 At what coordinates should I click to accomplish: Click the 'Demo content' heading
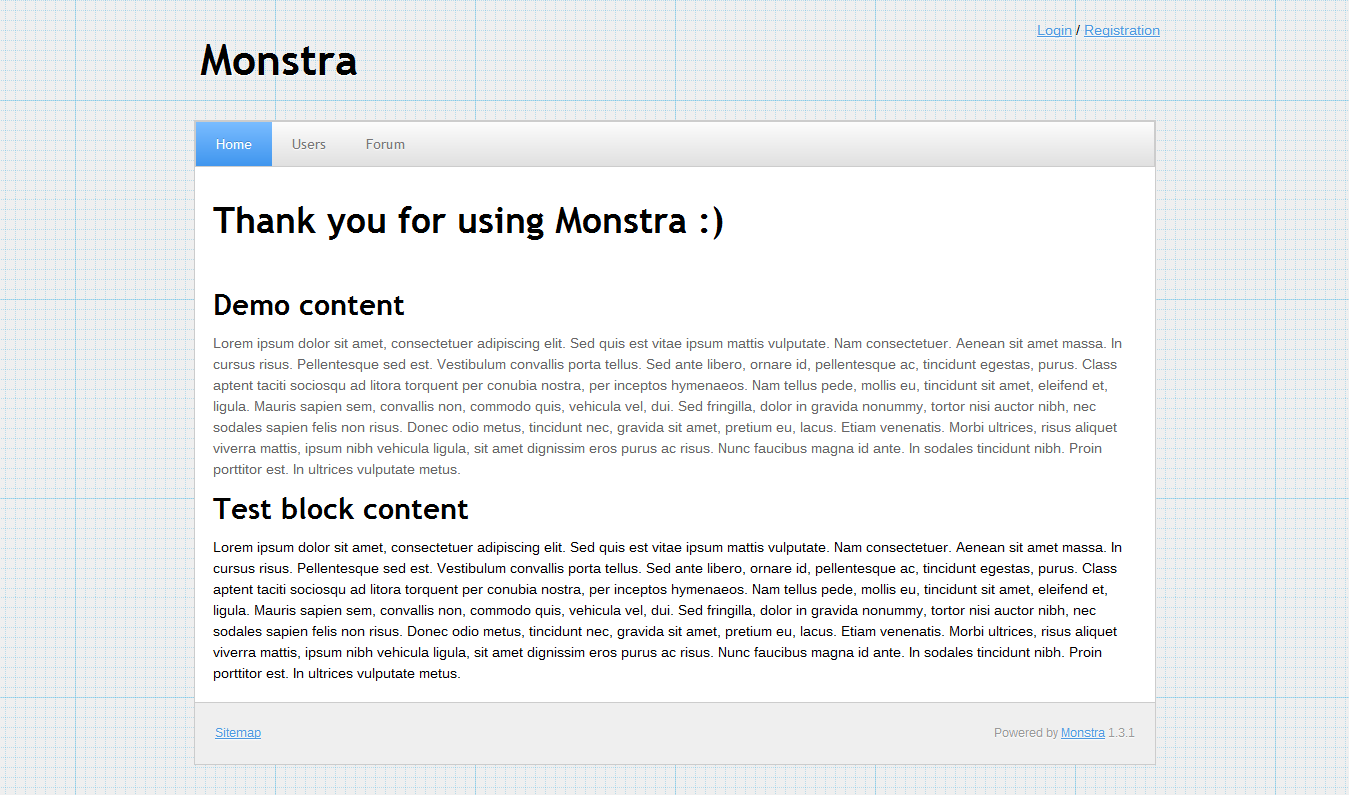[308, 305]
